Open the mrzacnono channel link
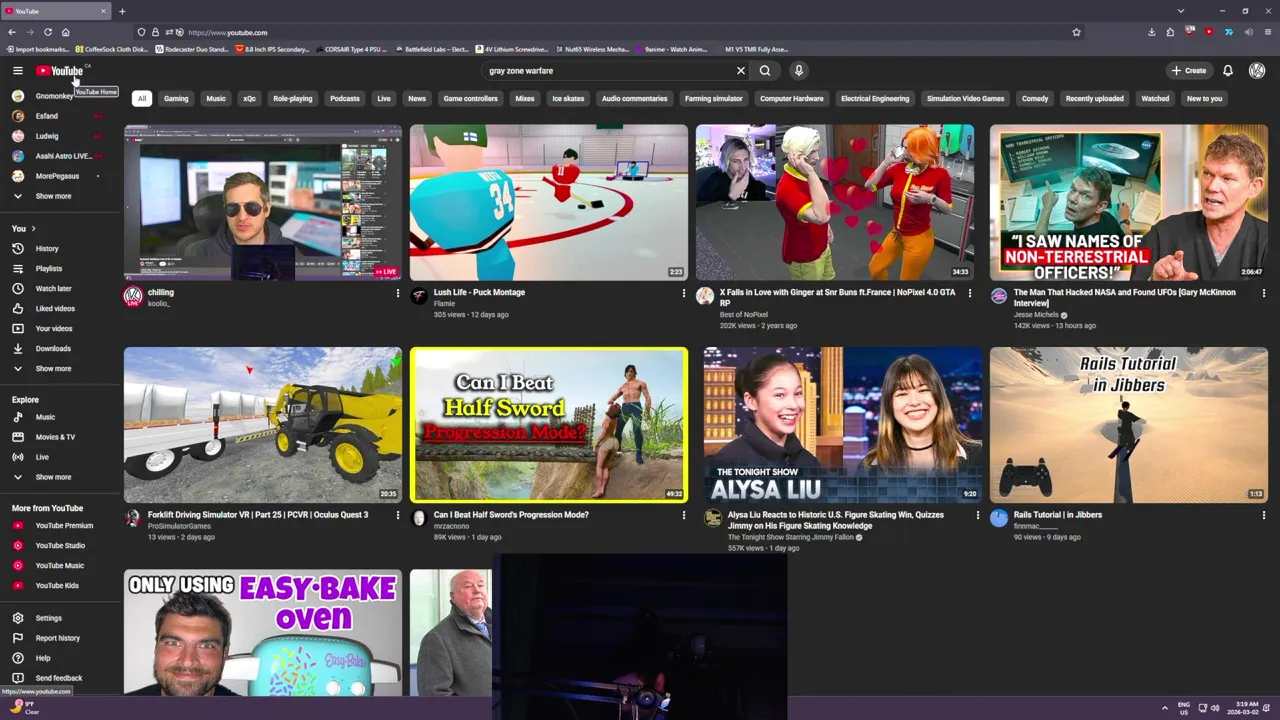 pos(451,526)
